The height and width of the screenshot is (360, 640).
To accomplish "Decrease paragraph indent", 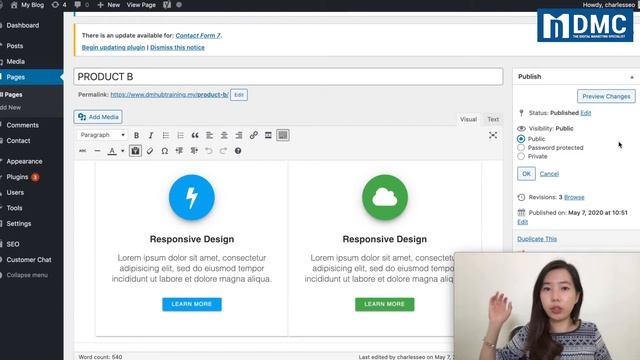I will 179,151.
